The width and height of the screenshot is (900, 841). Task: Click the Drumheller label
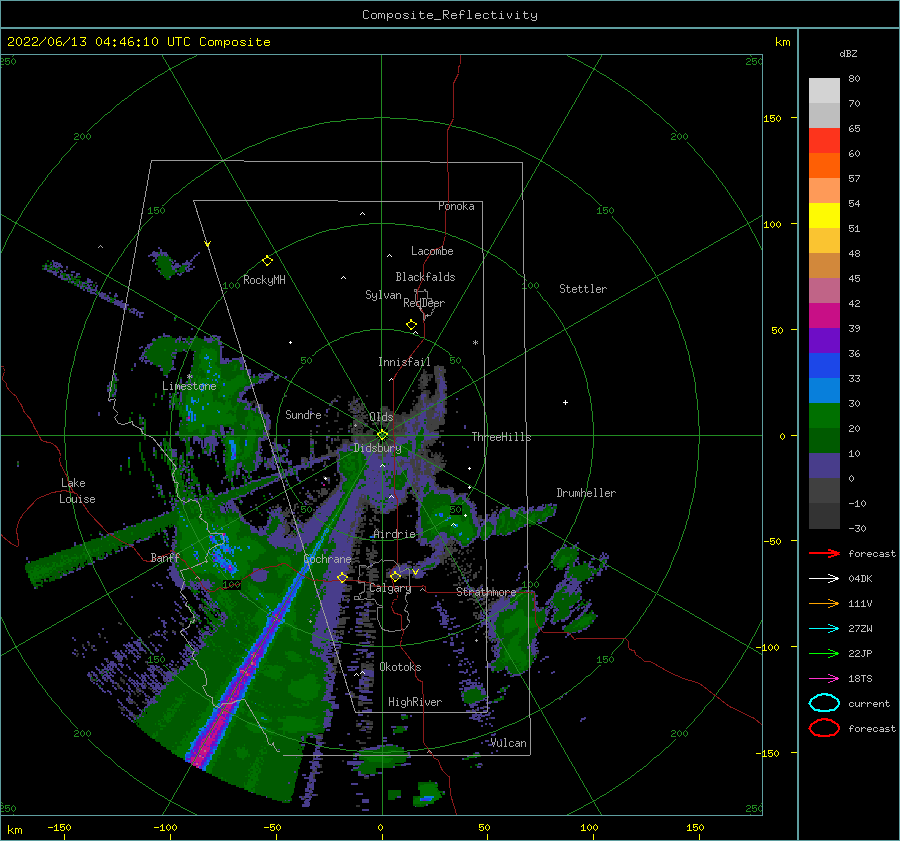586,493
